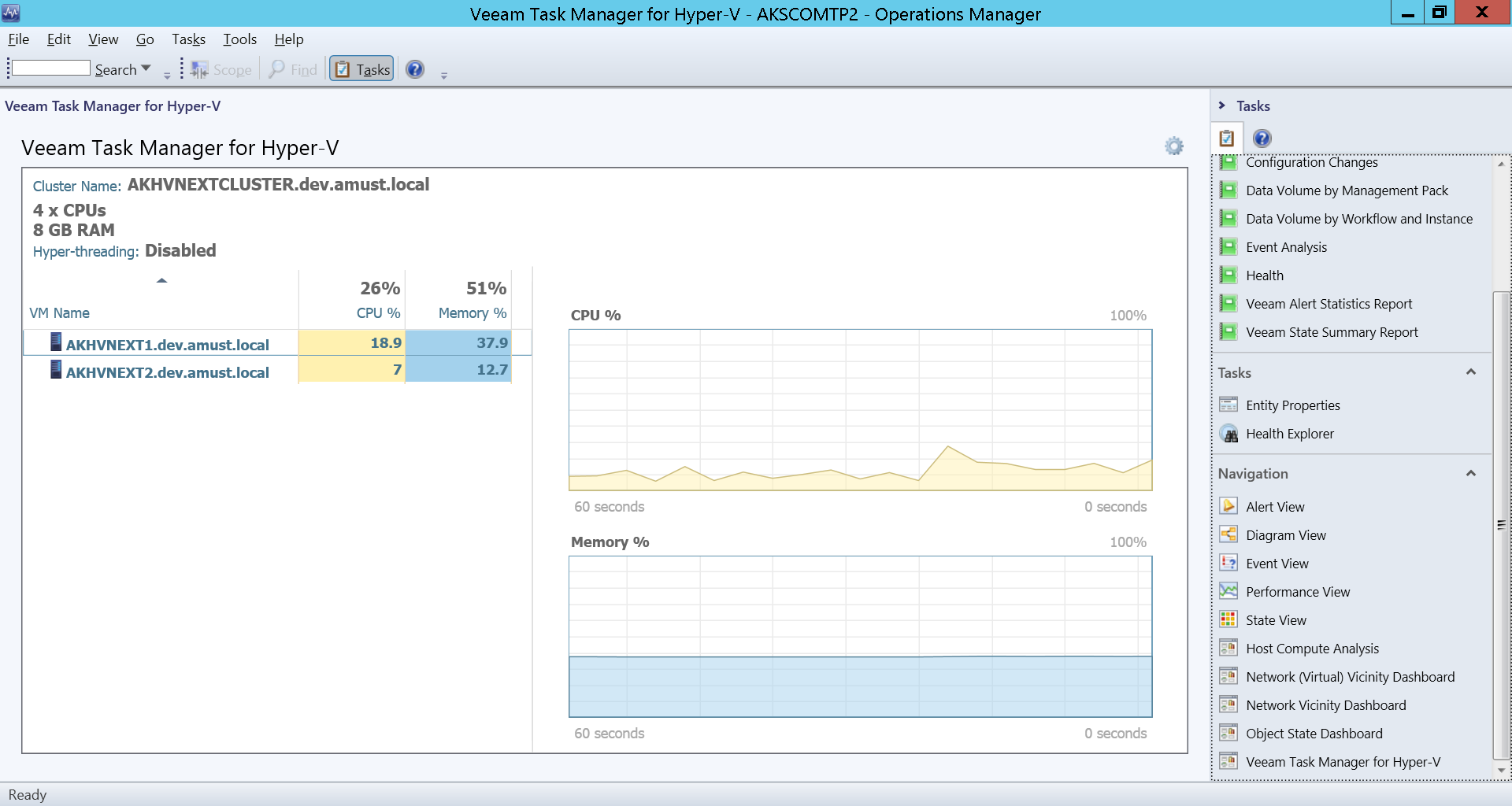This screenshot has width=1512, height=806.
Task: Click the Tasks pane scroll down arrow
Action: coord(1501,771)
